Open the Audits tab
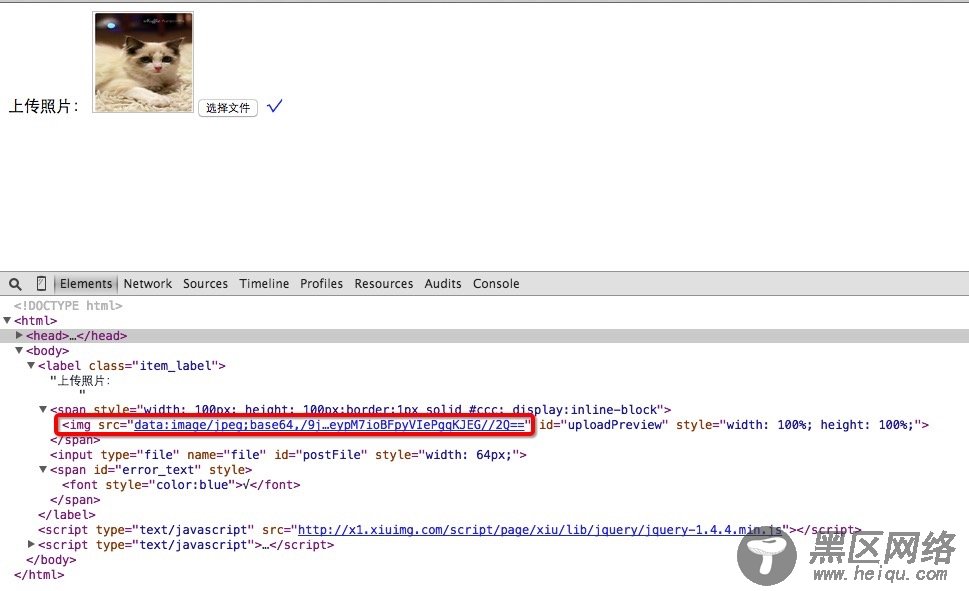The image size is (969, 591). [442, 284]
